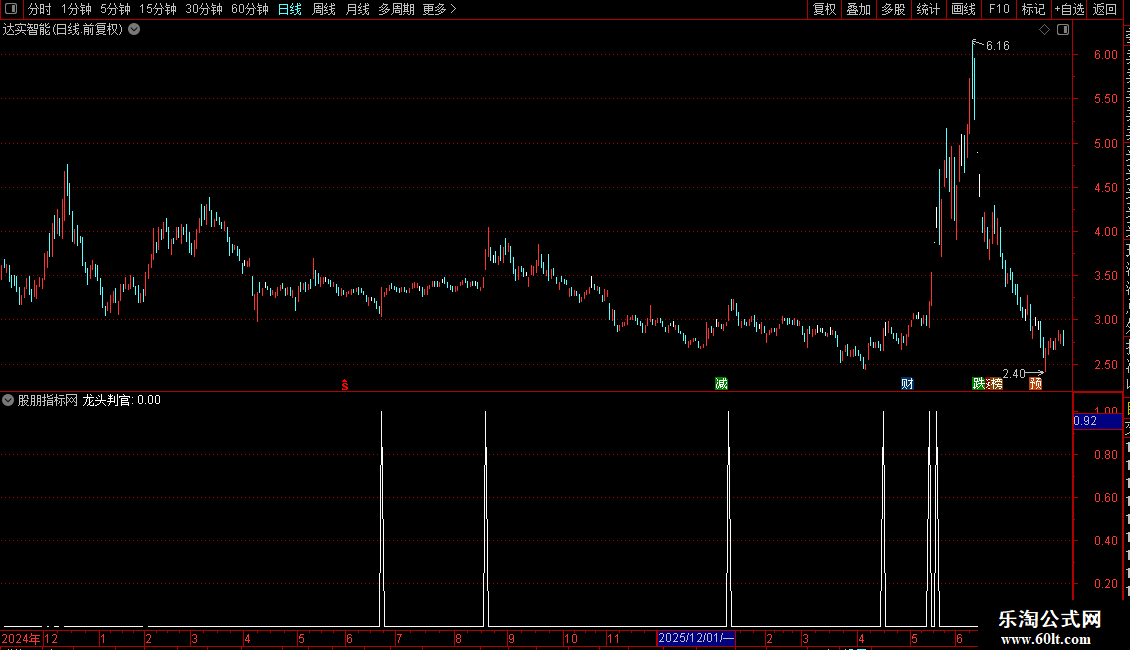1130x650 pixels.
Task: Add stock with +自选 button
Action: [1069, 9]
